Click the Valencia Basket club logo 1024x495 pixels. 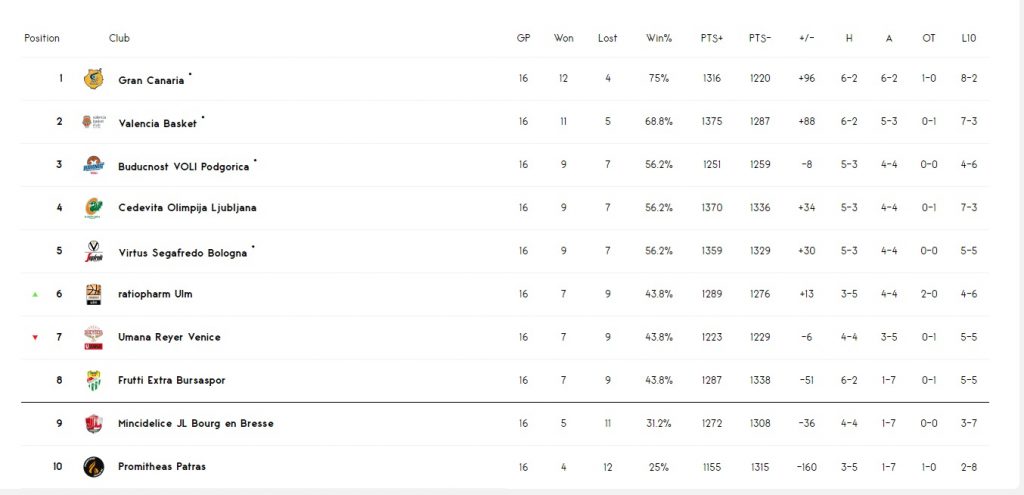93,122
